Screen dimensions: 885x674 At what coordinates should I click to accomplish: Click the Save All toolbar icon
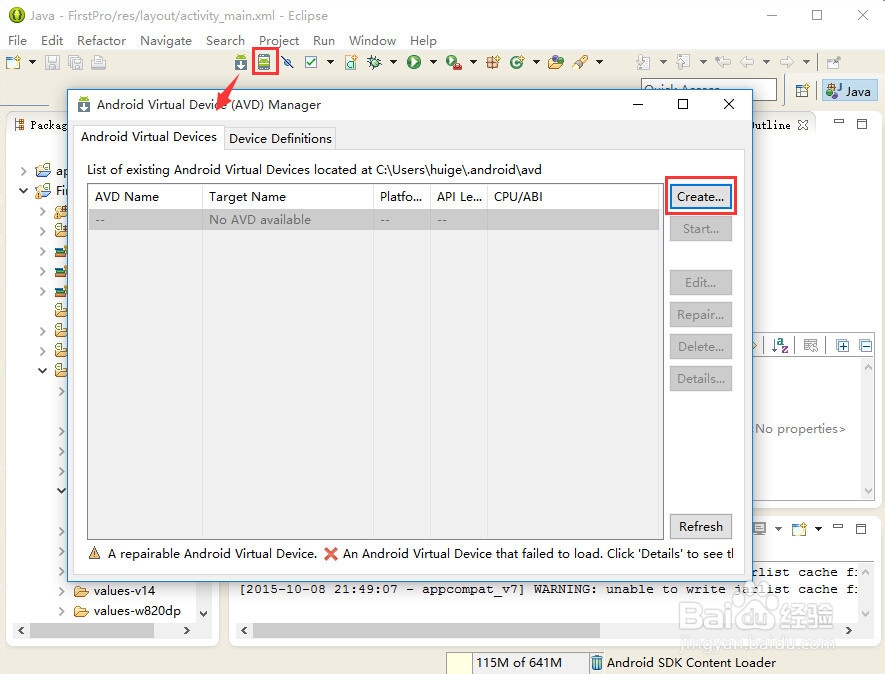(75, 62)
